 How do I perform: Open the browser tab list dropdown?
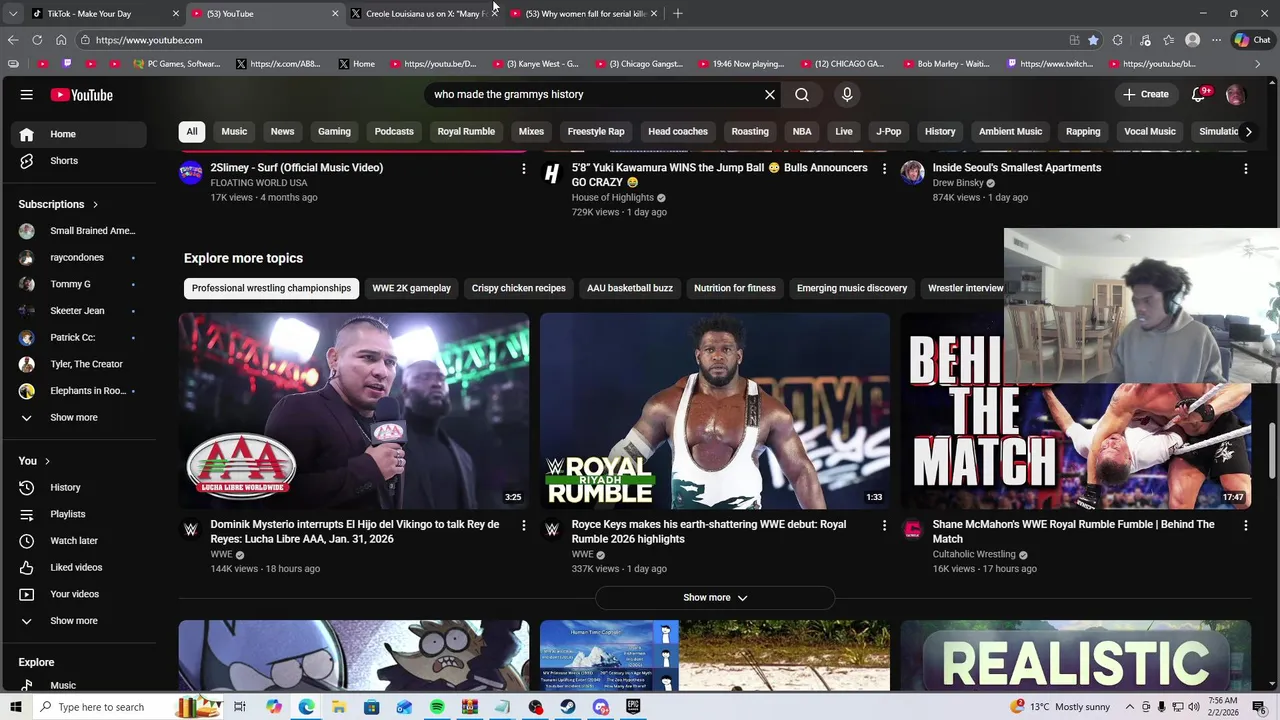[x=13, y=13]
